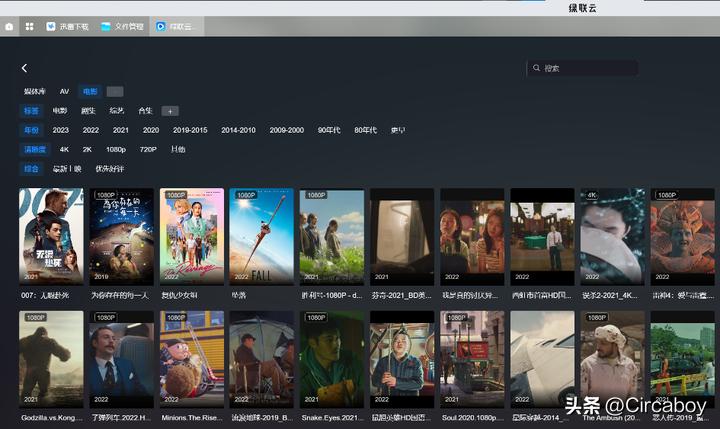
Task: Open The Ambush poster
Action: pyautogui.click(x=613, y=359)
